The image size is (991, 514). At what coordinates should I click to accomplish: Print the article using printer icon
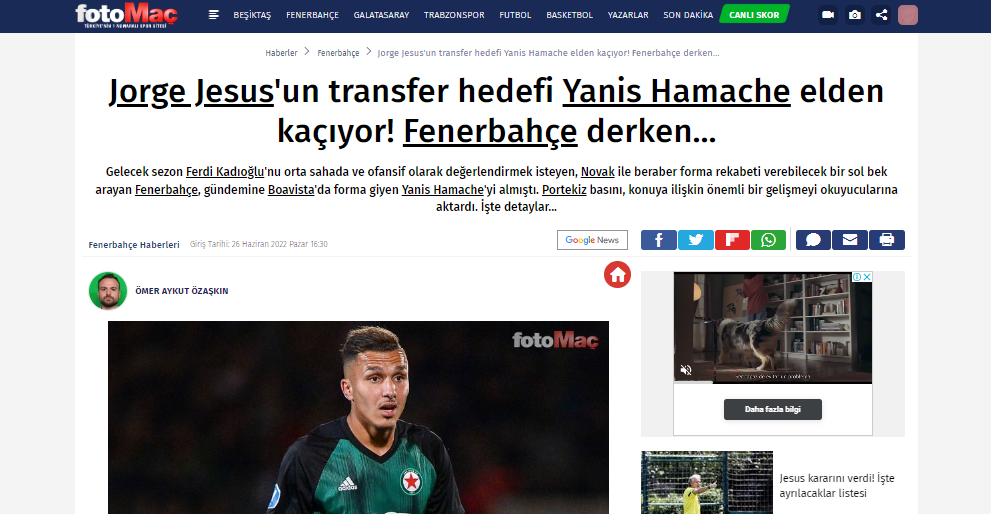click(887, 240)
